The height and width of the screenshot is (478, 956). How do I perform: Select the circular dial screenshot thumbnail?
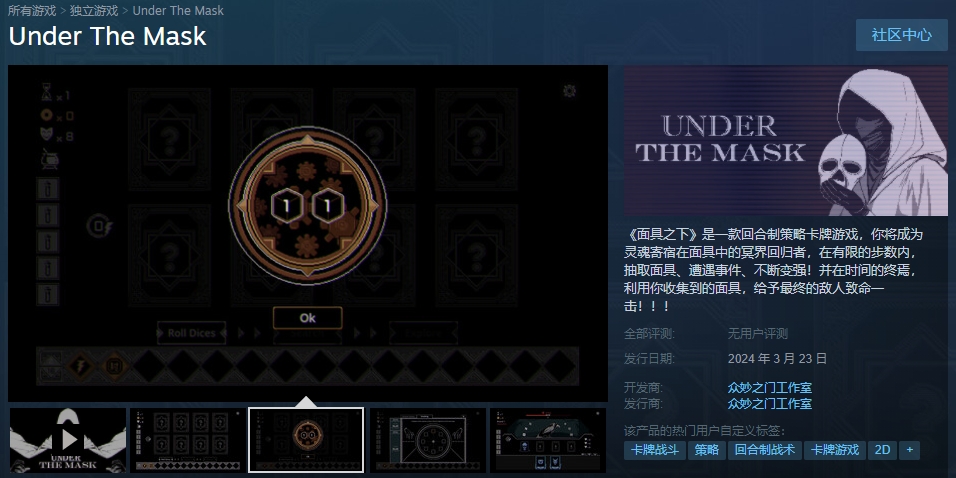[427, 440]
